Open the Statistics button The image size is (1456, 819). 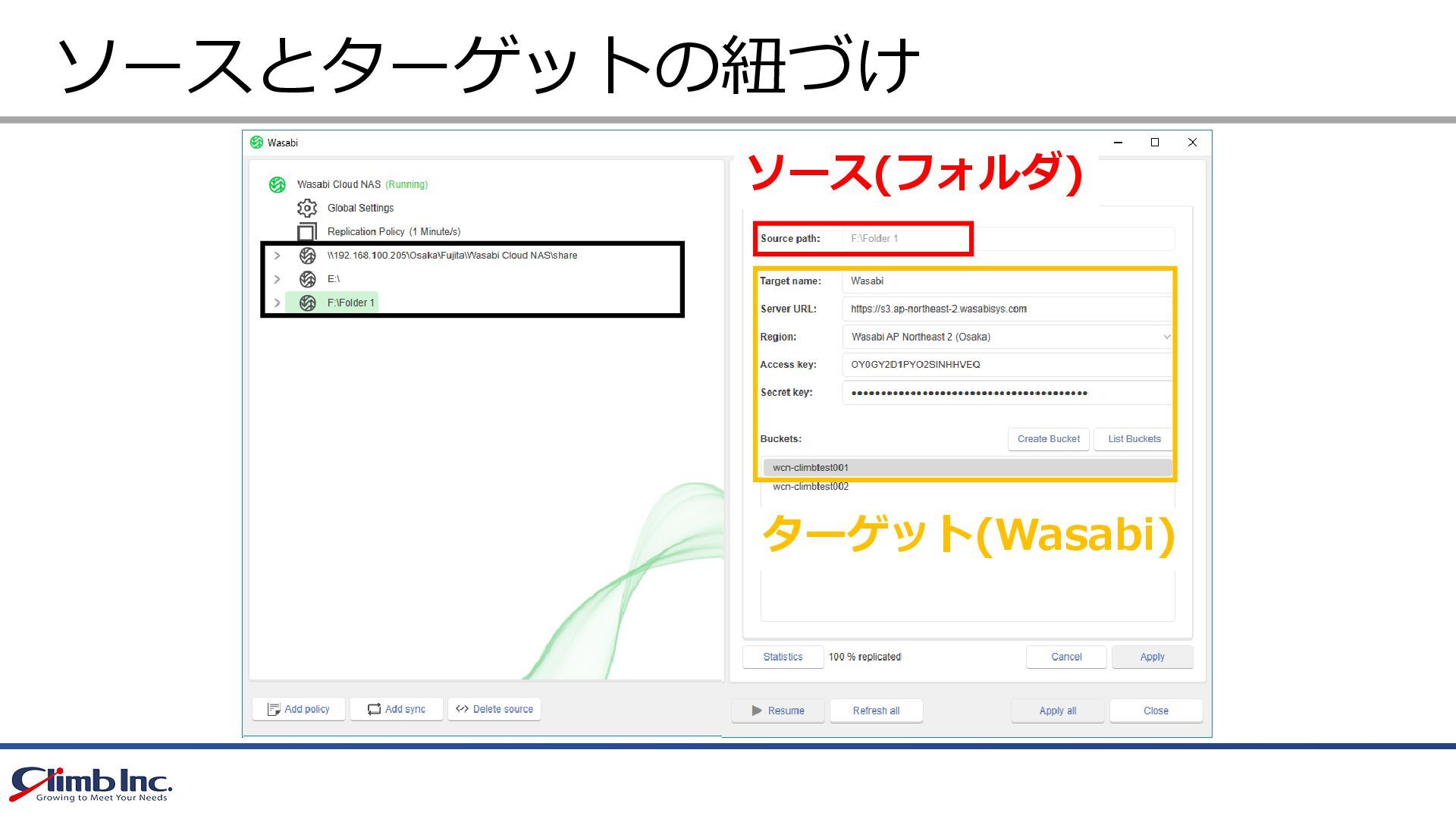coord(783,657)
